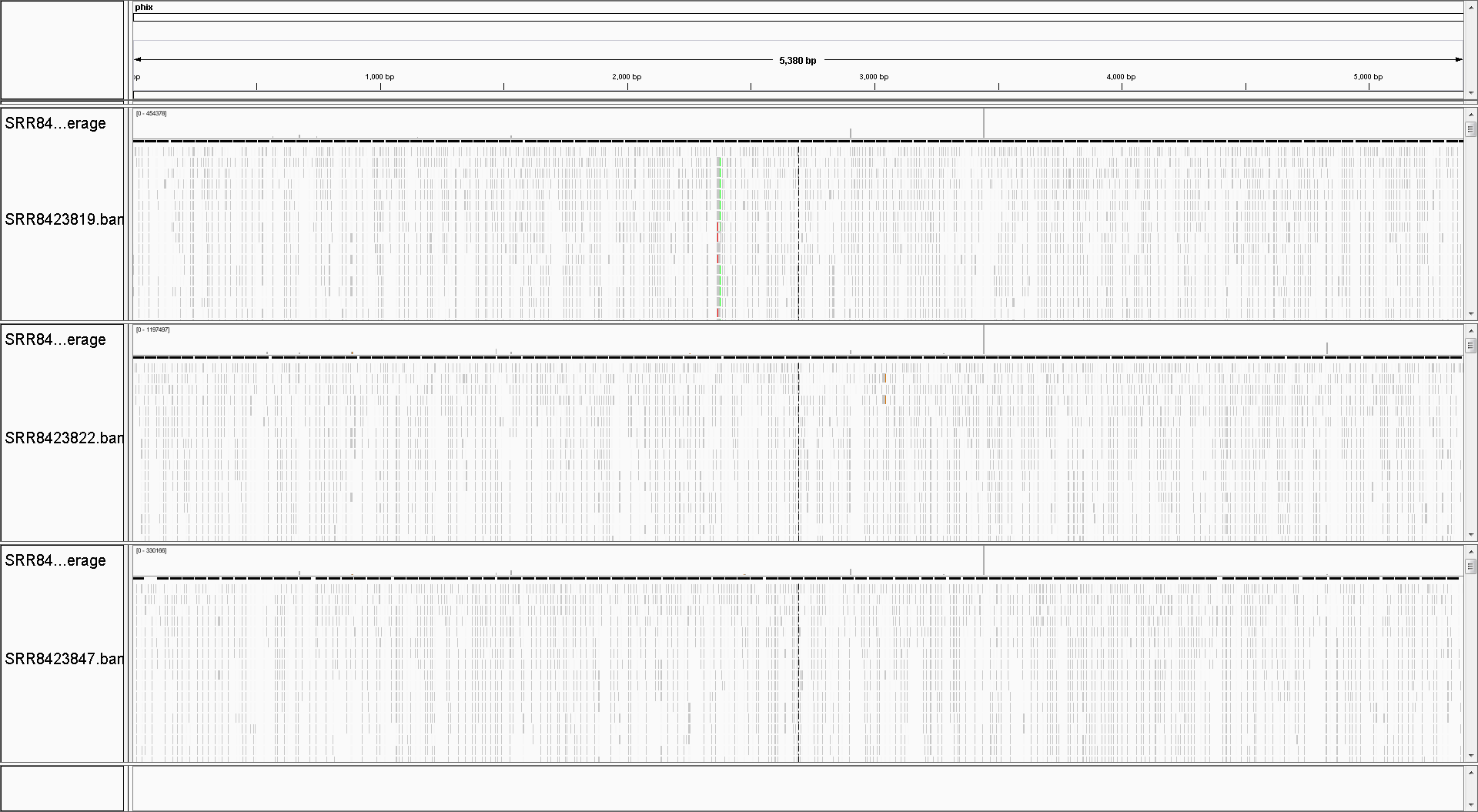Select the first coverage track label

click(55, 123)
